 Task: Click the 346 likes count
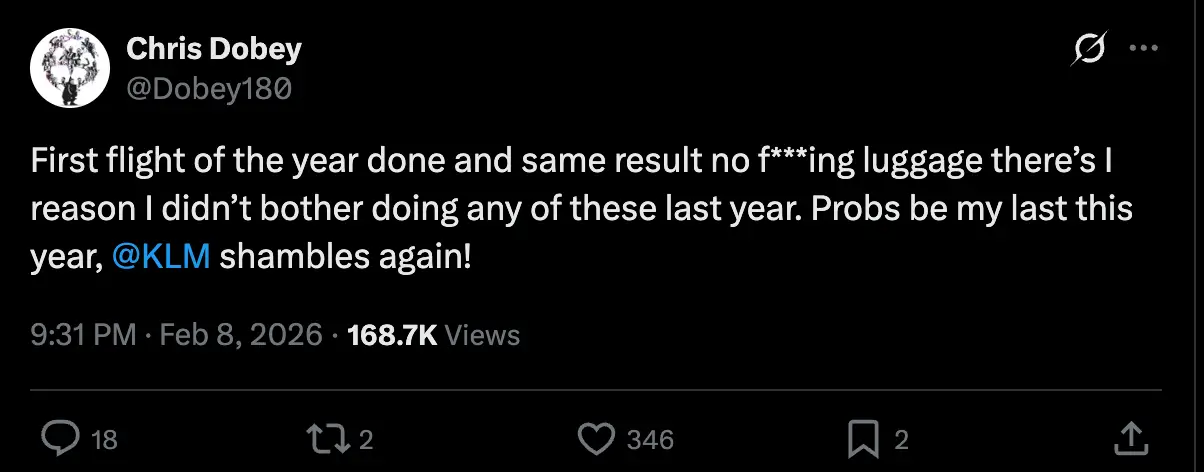(649, 439)
